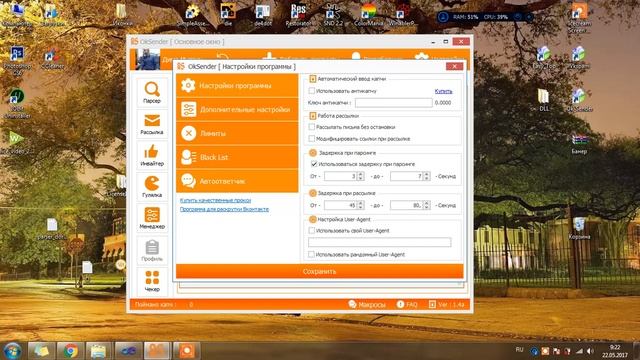This screenshot has height=360, width=640.
Task: Click the sending delay до spinner showing 80
Action: (410, 205)
